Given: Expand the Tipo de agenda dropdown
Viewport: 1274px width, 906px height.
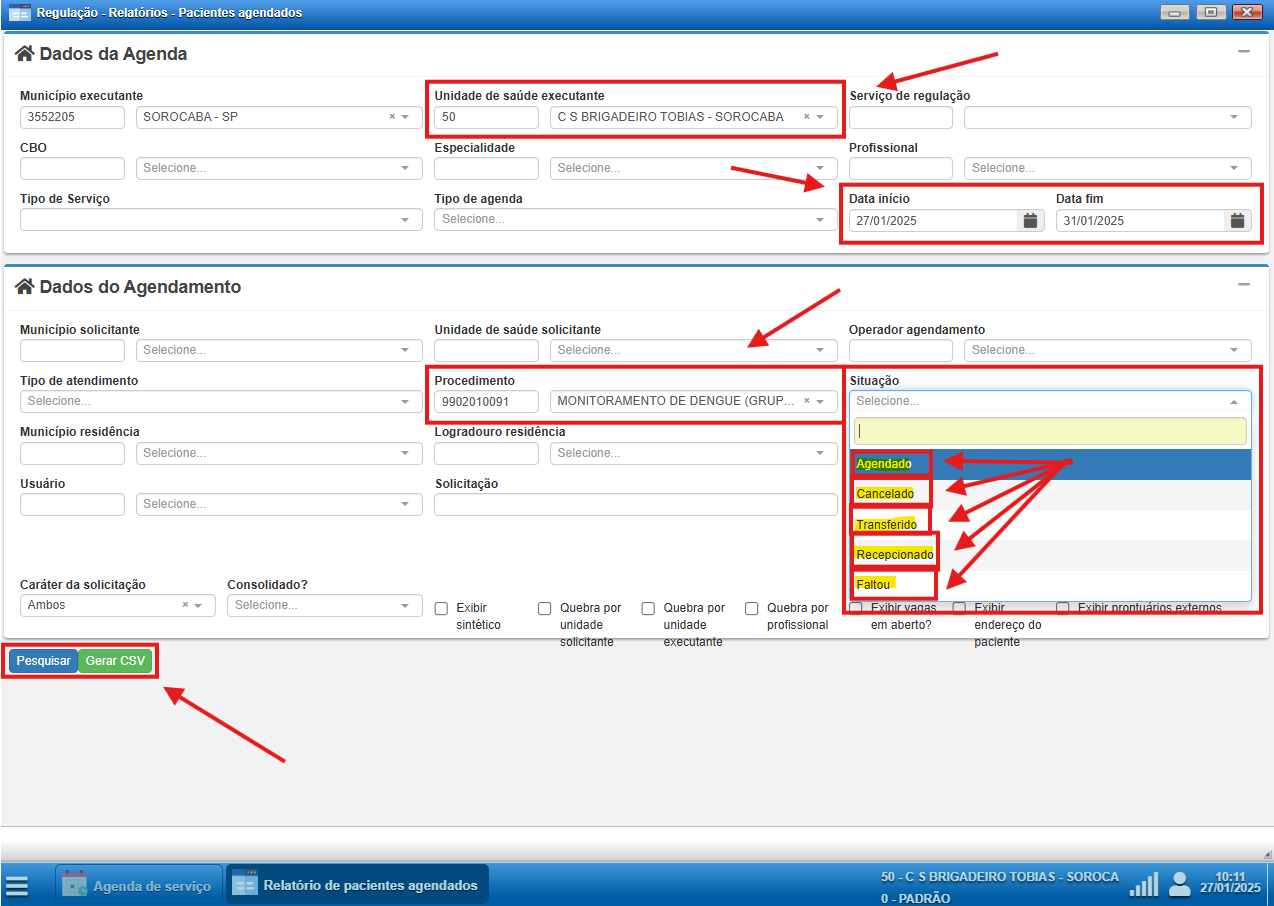Looking at the screenshot, I should tap(635, 219).
